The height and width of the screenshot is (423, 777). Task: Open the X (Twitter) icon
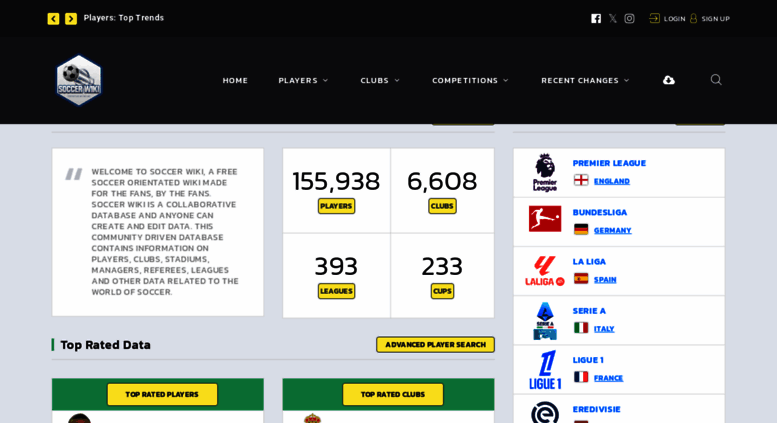613,19
